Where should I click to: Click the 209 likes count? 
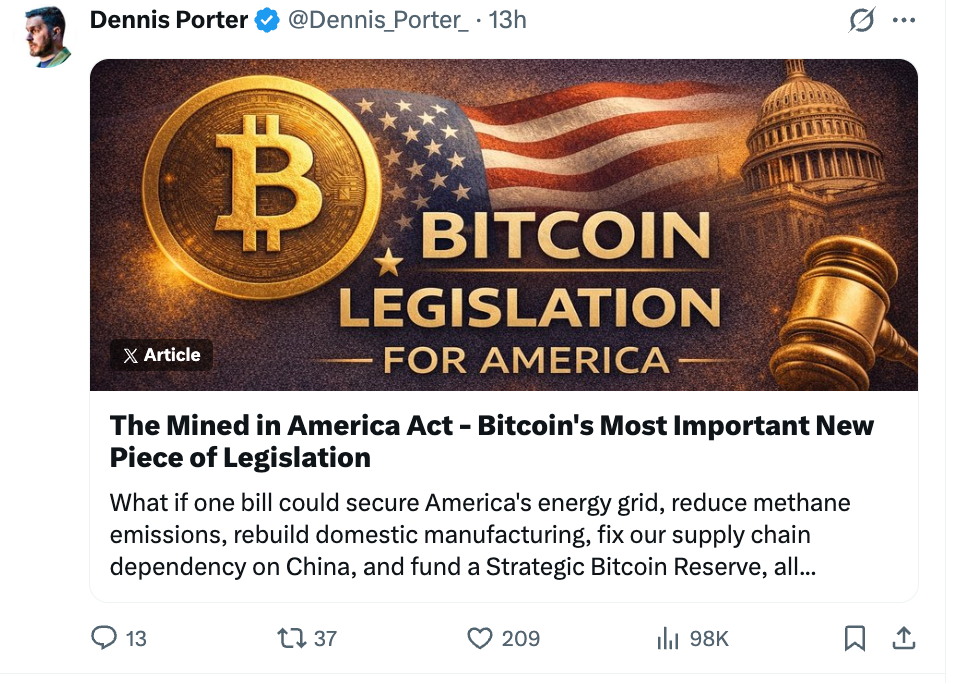click(520, 638)
